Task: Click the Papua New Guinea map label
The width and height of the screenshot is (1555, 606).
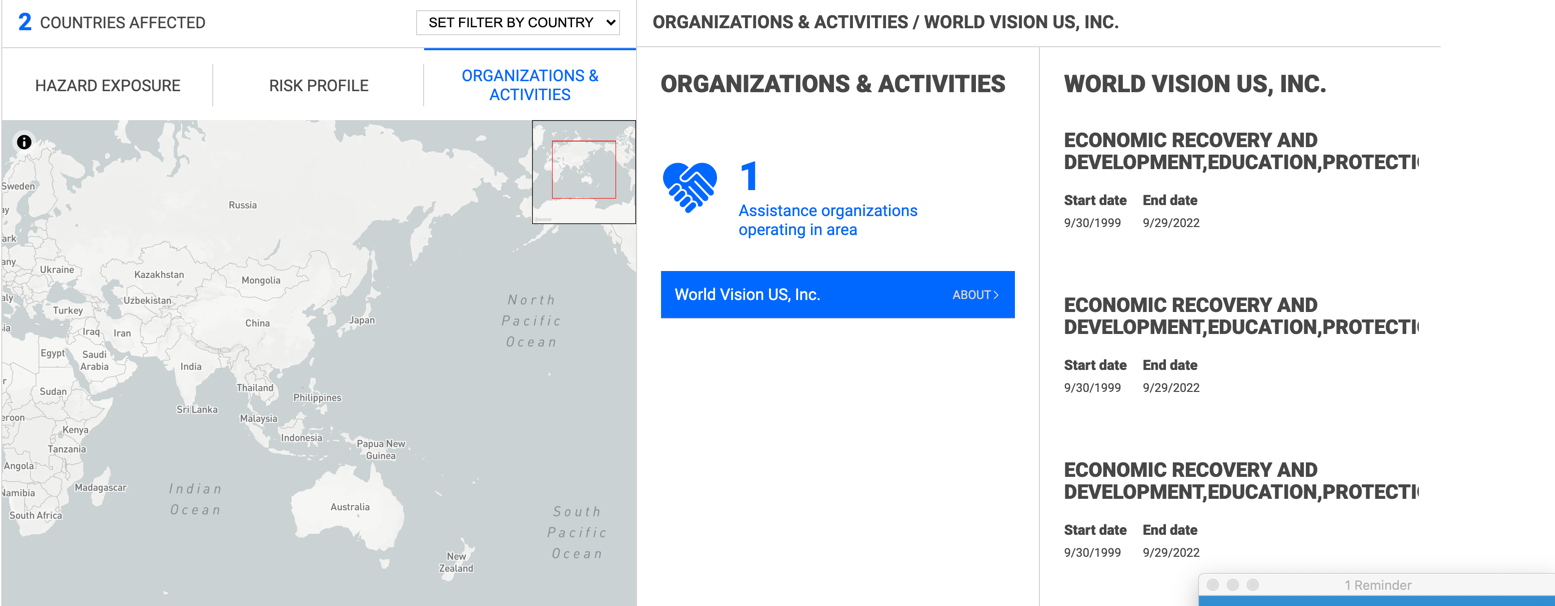Action: pos(381,449)
